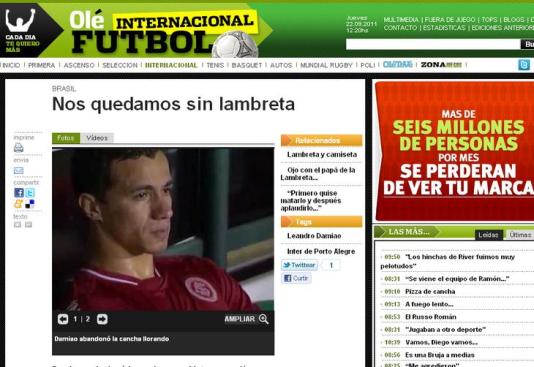
Task: Click the print article printer icon
Action: [x=19, y=147]
